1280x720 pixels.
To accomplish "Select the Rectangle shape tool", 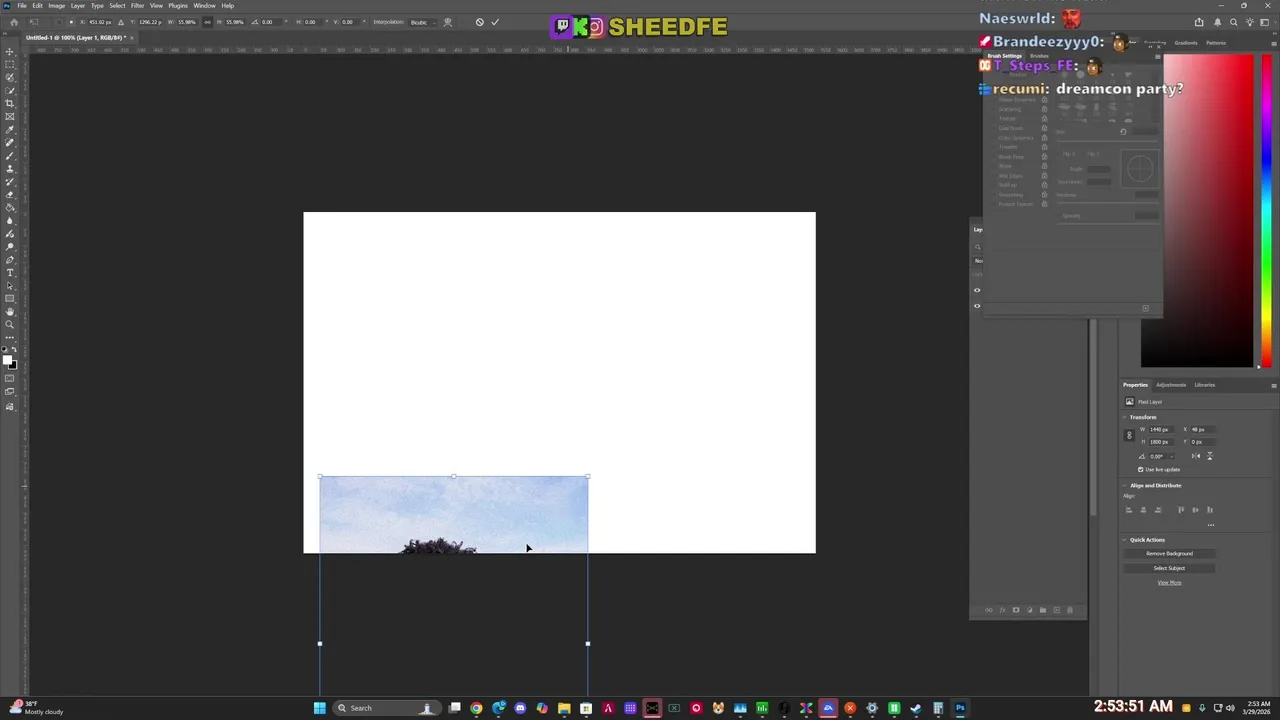I will tap(10, 298).
